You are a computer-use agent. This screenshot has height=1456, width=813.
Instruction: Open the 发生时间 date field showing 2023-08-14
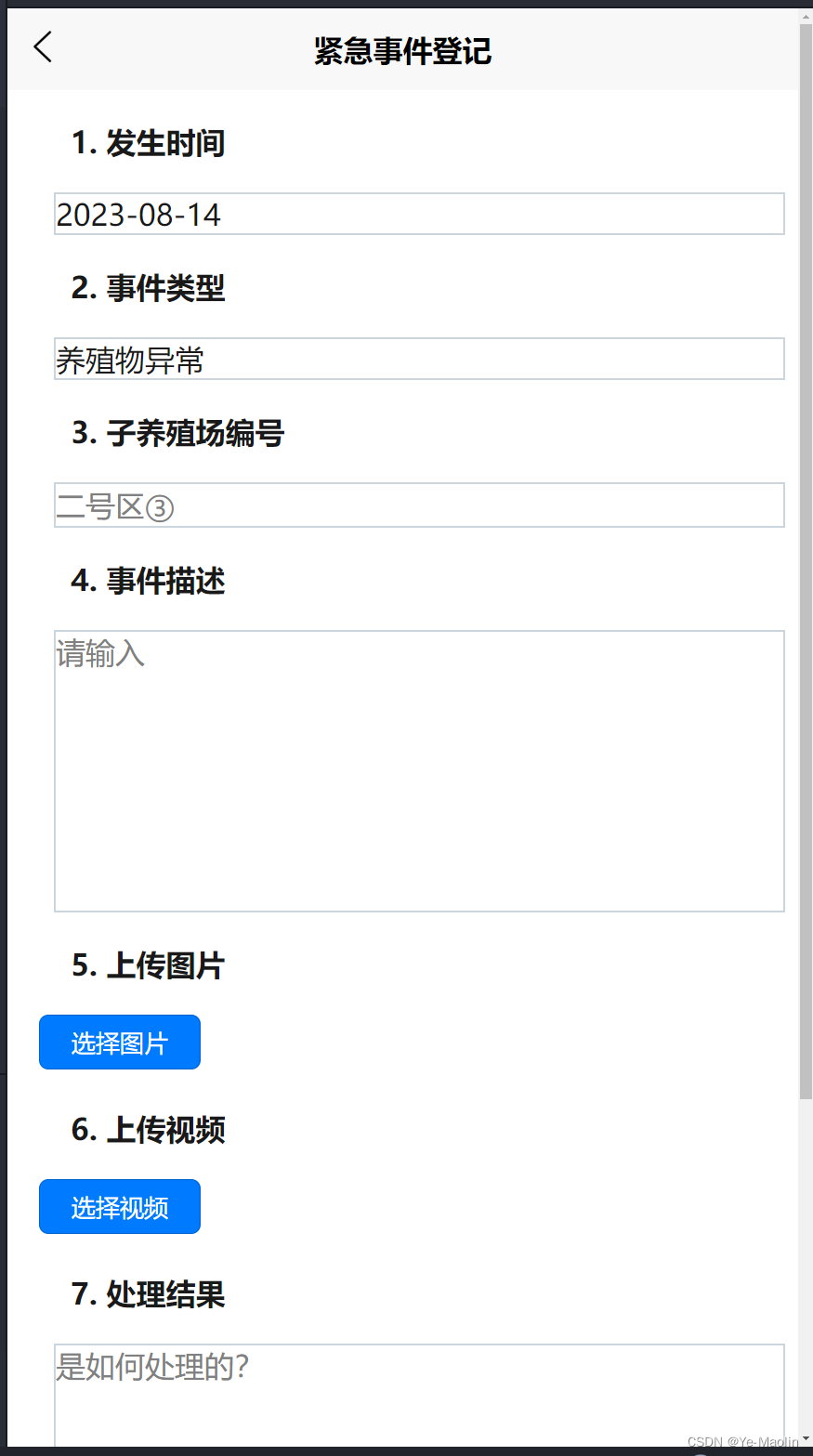pos(419,214)
